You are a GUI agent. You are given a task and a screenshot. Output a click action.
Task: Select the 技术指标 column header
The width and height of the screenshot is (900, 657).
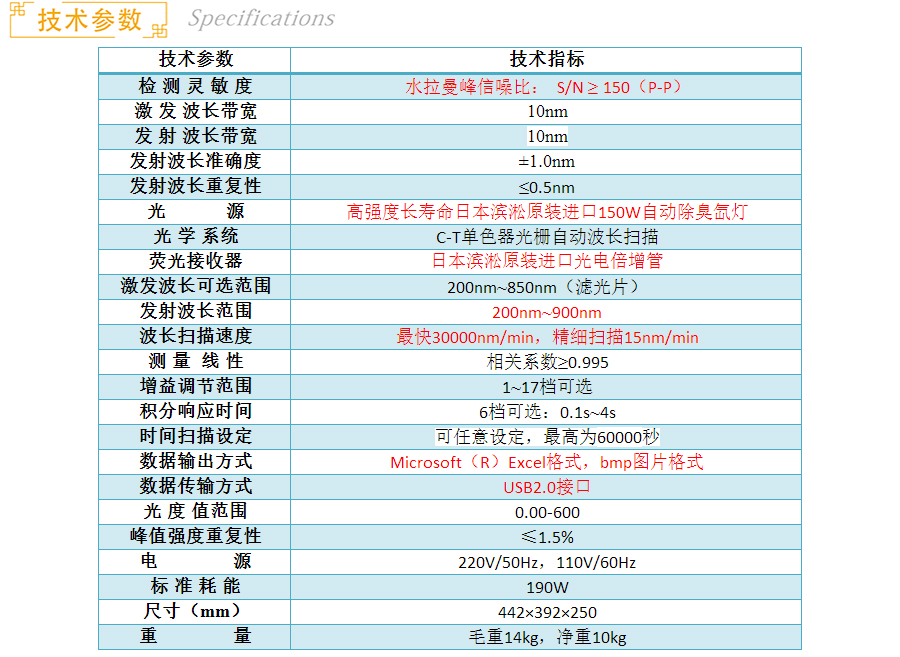[x=546, y=59]
